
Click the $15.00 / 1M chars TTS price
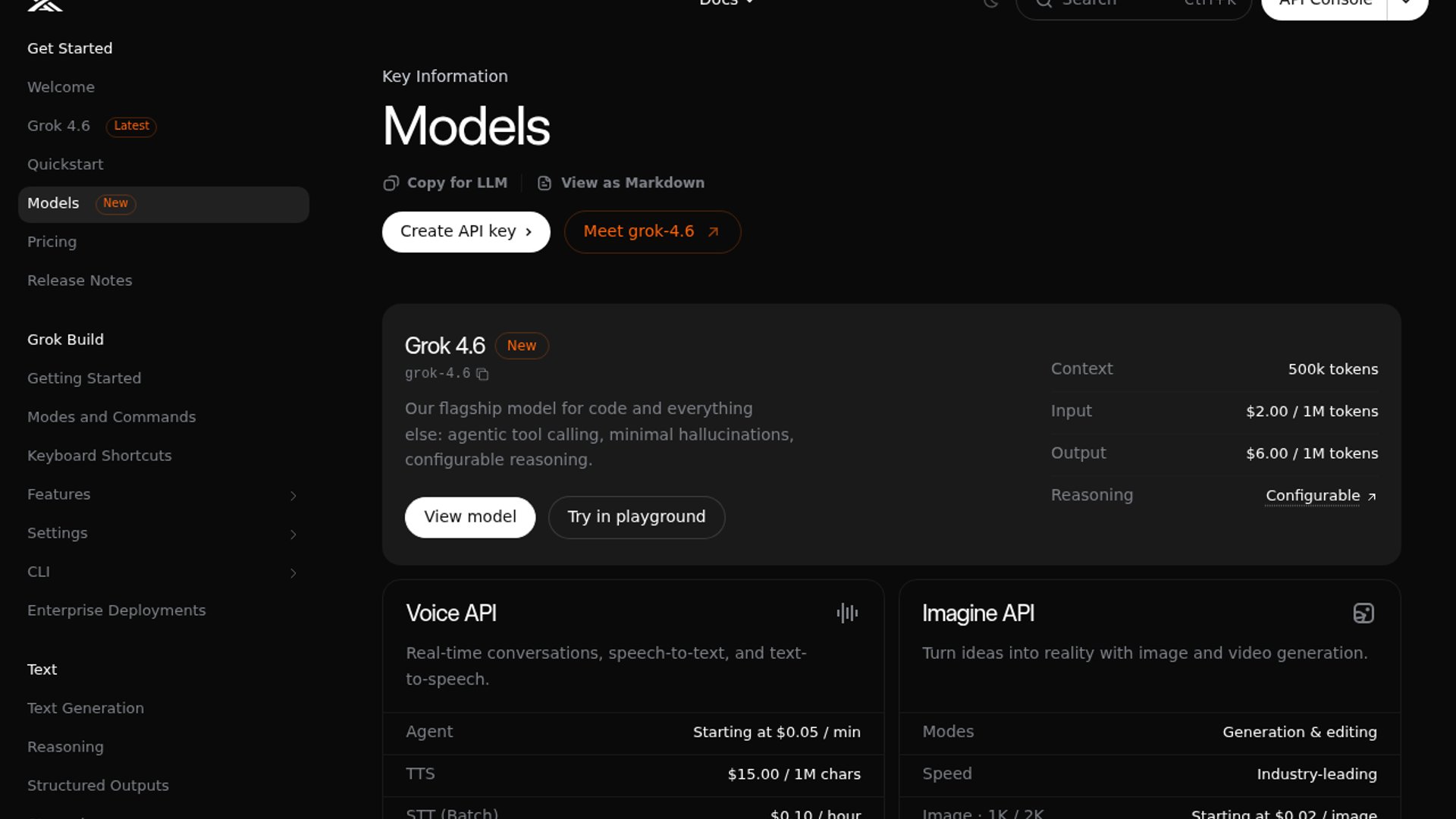tap(794, 774)
